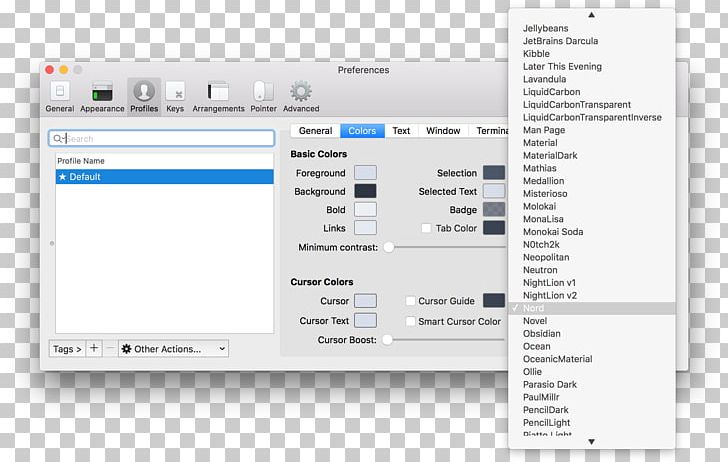Screen dimensions: 728x462
Task: Click the Cursor Boost slider knob
Action: (387, 340)
